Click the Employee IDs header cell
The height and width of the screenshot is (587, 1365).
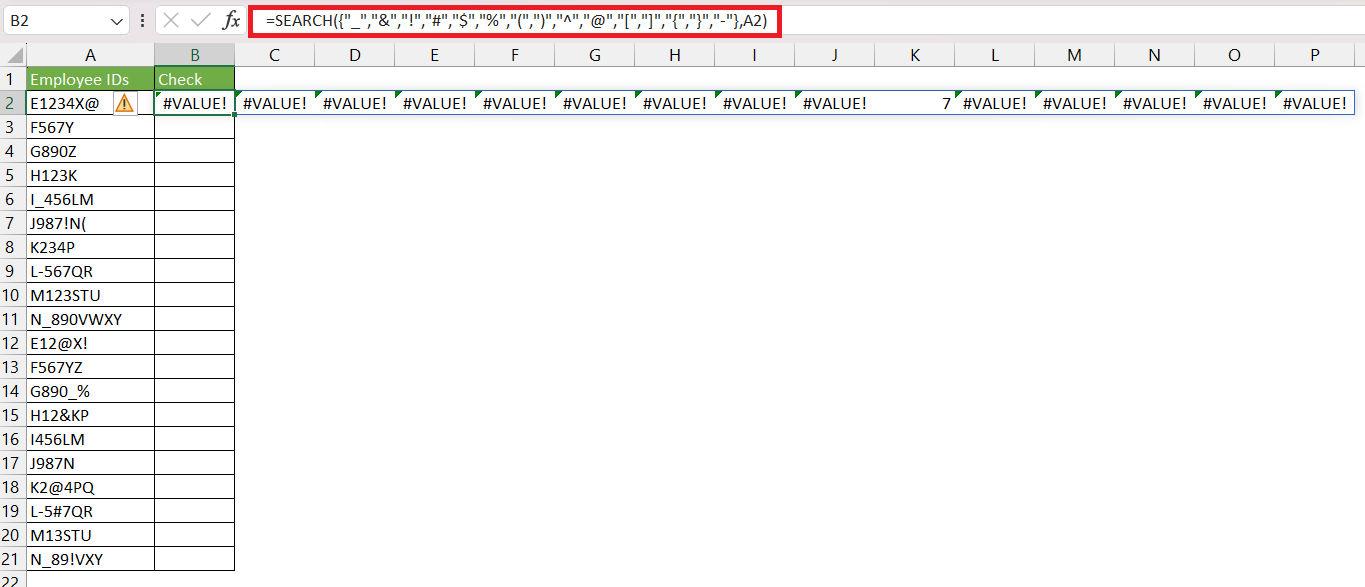91,79
